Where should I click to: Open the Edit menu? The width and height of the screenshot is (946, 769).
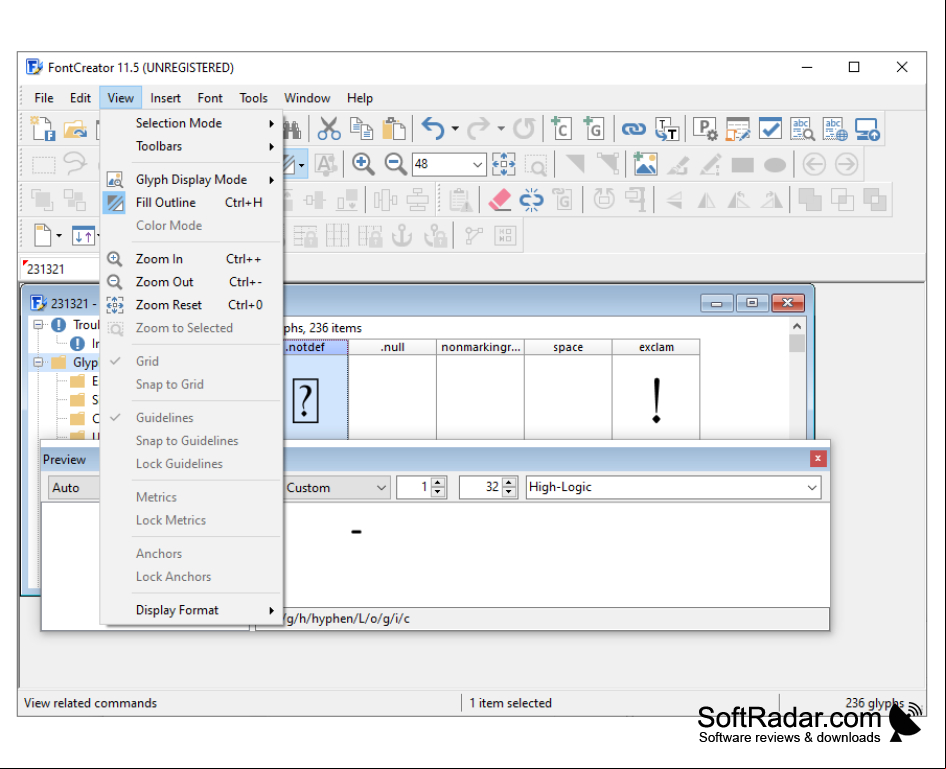[80, 98]
